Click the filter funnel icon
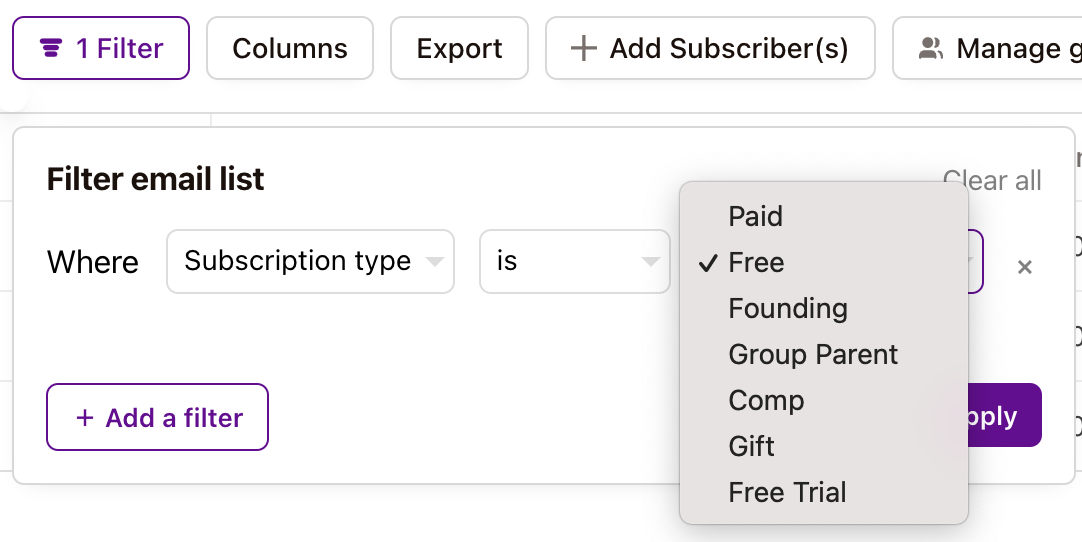The image size is (1082, 542). 50,48
